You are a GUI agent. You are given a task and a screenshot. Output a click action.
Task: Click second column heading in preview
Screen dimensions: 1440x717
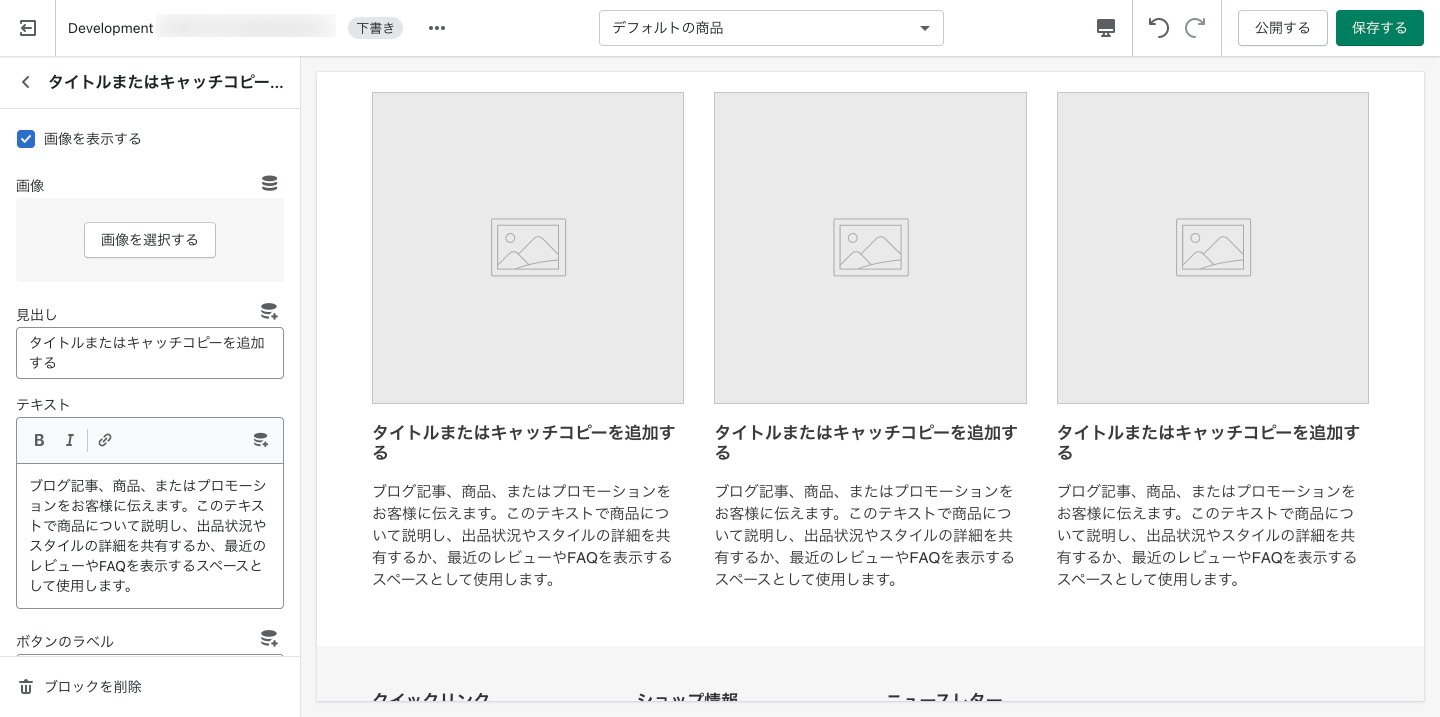tap(866, 443)
